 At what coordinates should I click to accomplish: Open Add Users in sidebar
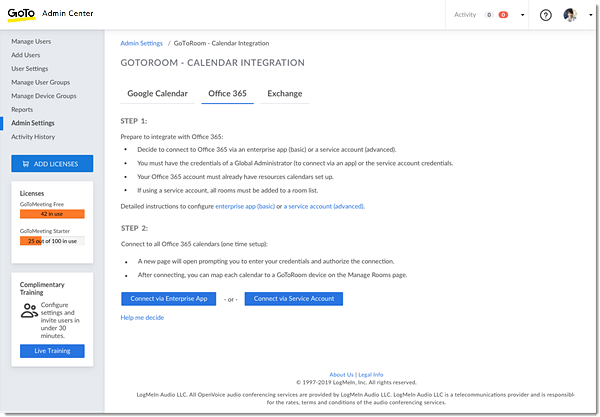click(26, 55)
